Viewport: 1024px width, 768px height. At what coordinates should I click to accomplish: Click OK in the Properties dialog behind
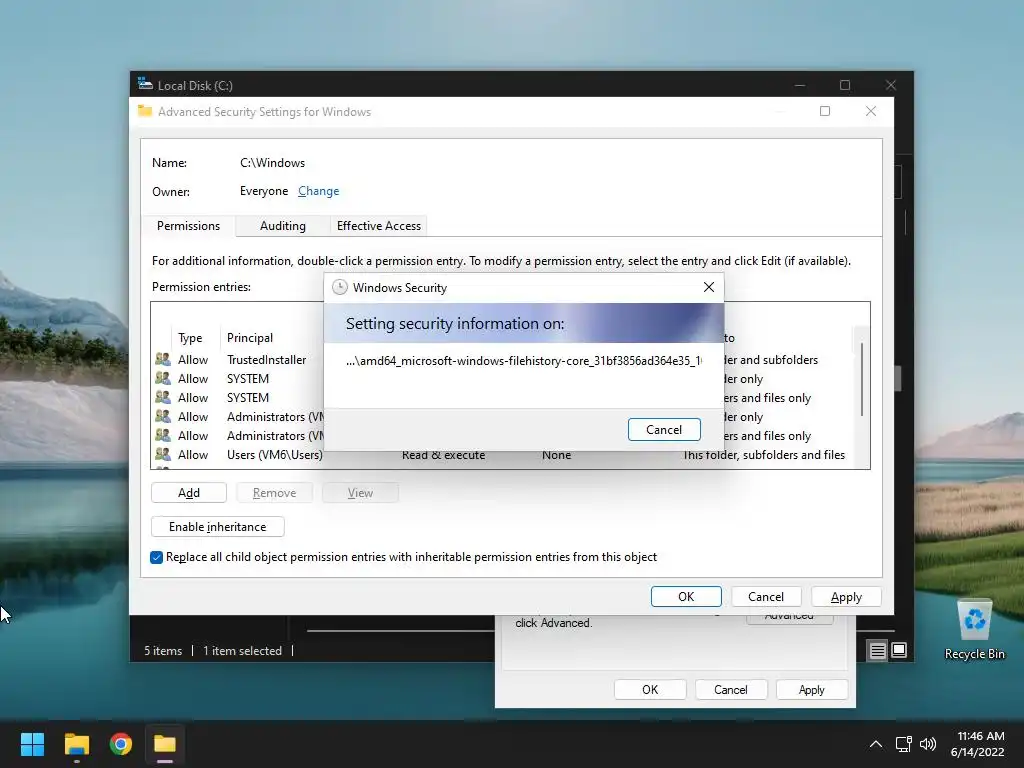(x=650, y=690)
